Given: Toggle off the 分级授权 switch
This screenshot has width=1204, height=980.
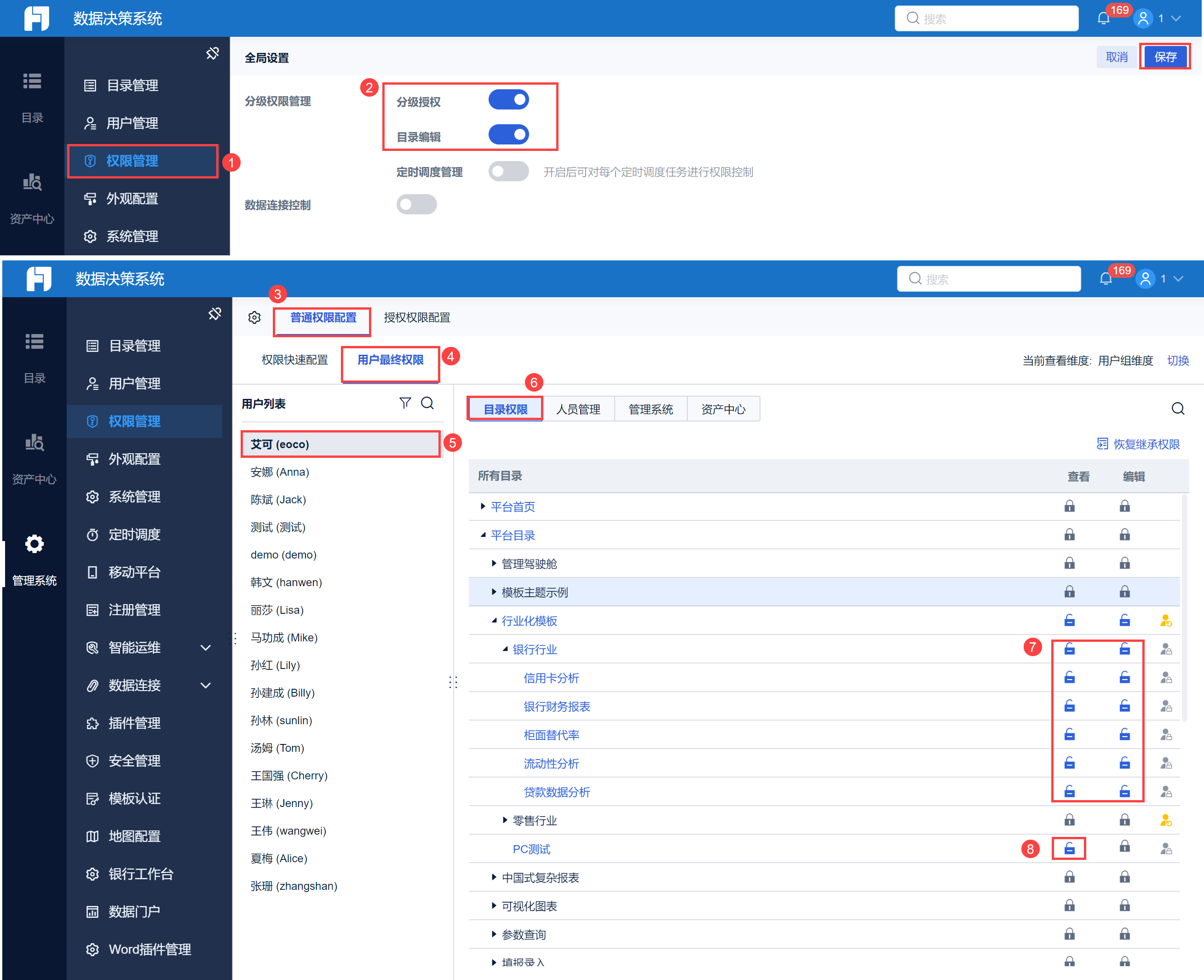Looking at the screenshot, I should pos(508,100).
